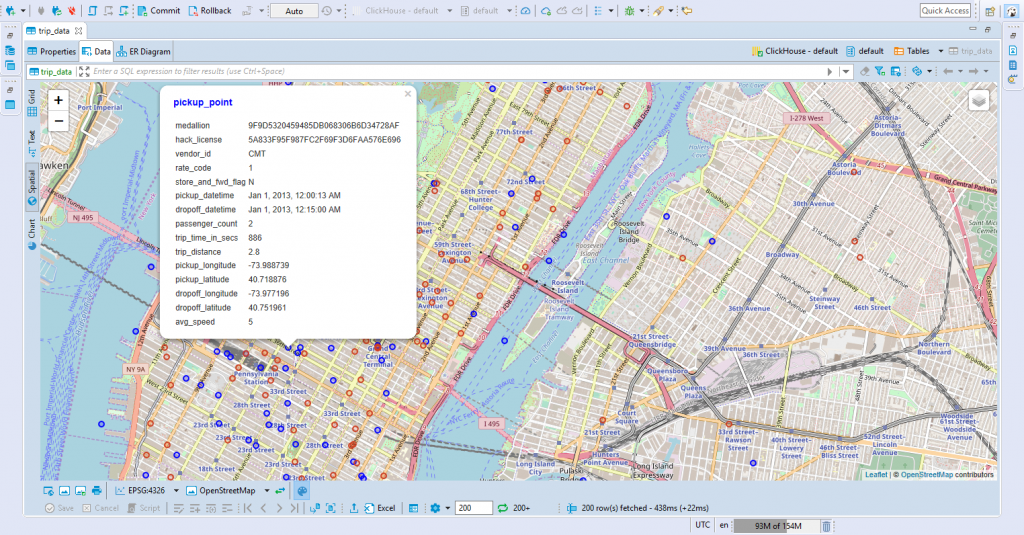Click the database navigator icon in left sidebar
The height and width of the screenshot is (535, 1024).
coord(10,50)
